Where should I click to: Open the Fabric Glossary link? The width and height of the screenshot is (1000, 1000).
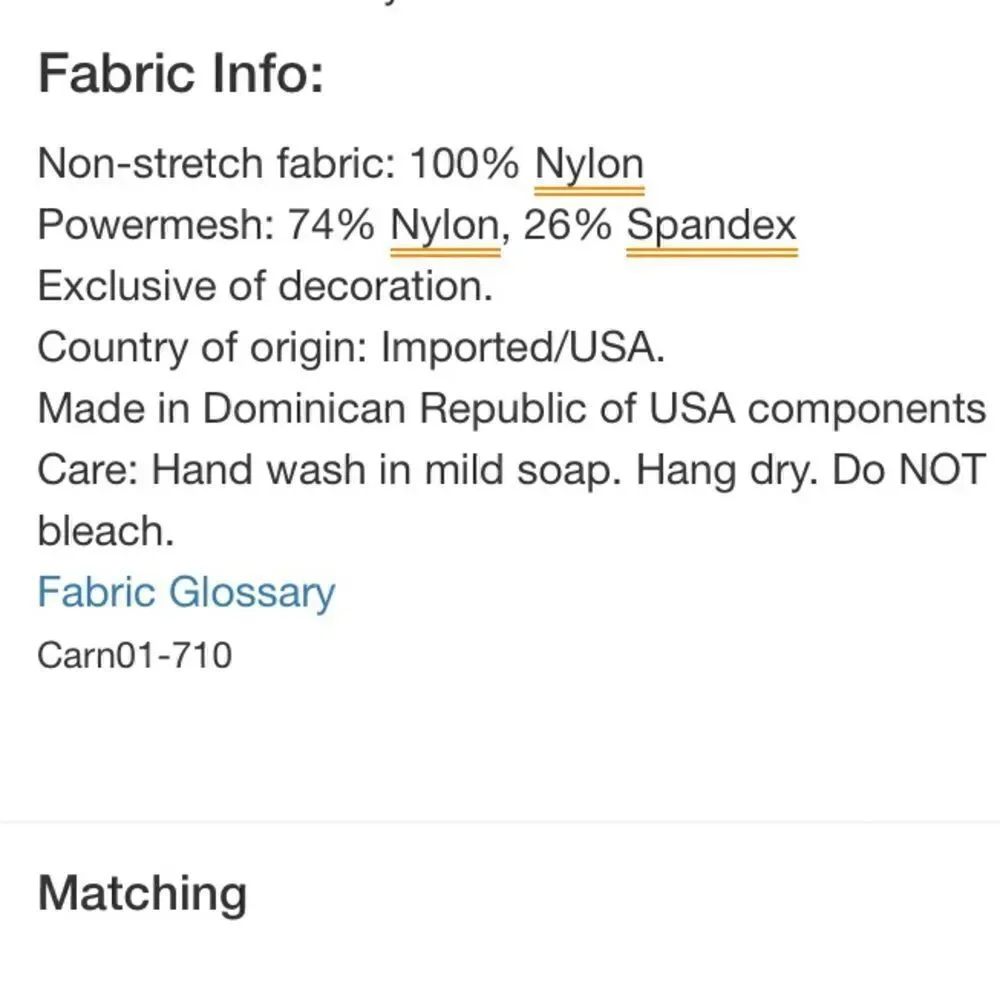[186, 592]
